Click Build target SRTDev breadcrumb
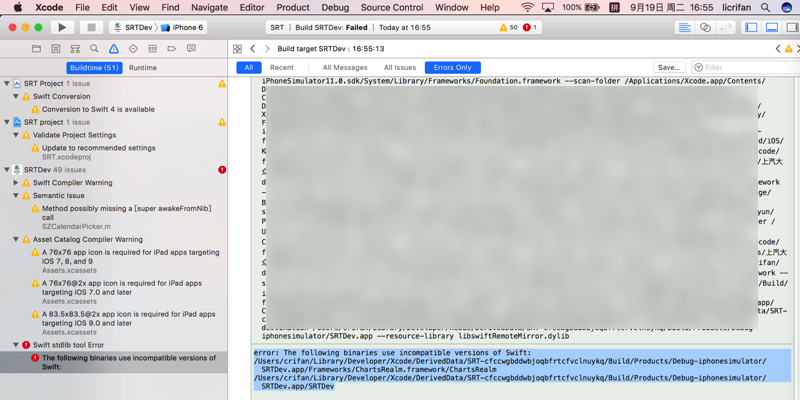Image resolution: width=800 pixels, height=400 pixels. pos(331,49)
